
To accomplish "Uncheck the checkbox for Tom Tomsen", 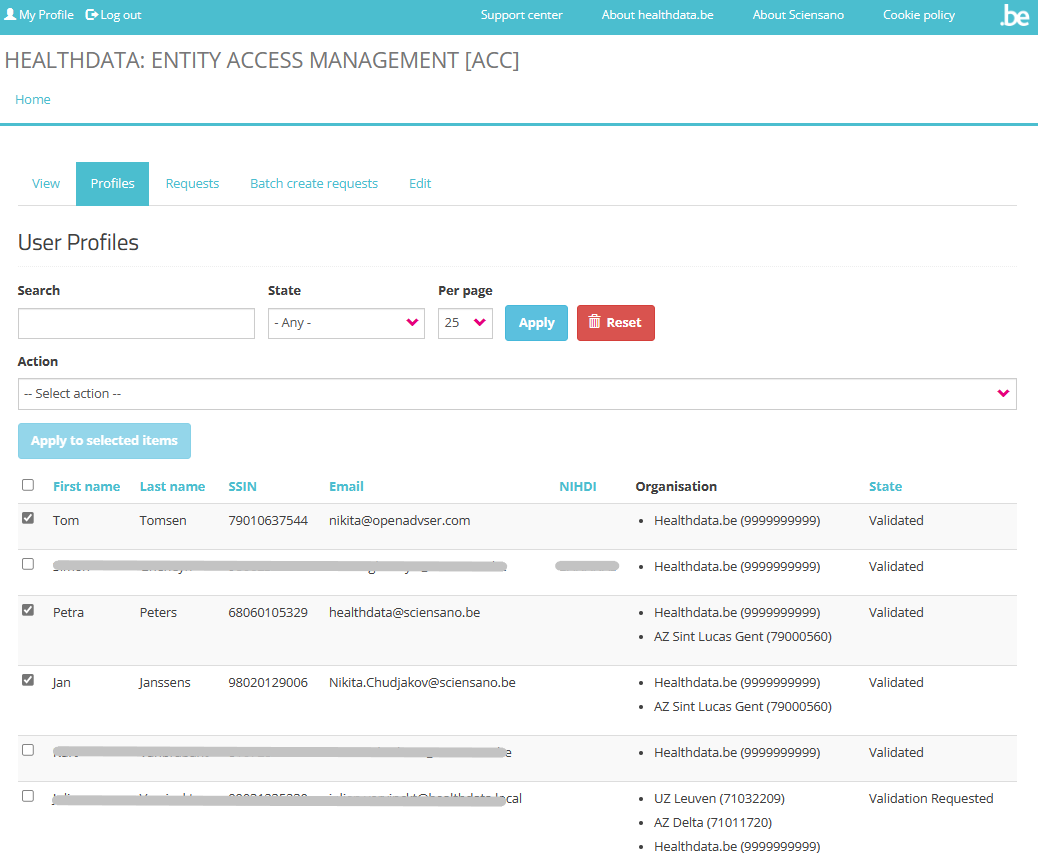I will [x=28, y=518].
